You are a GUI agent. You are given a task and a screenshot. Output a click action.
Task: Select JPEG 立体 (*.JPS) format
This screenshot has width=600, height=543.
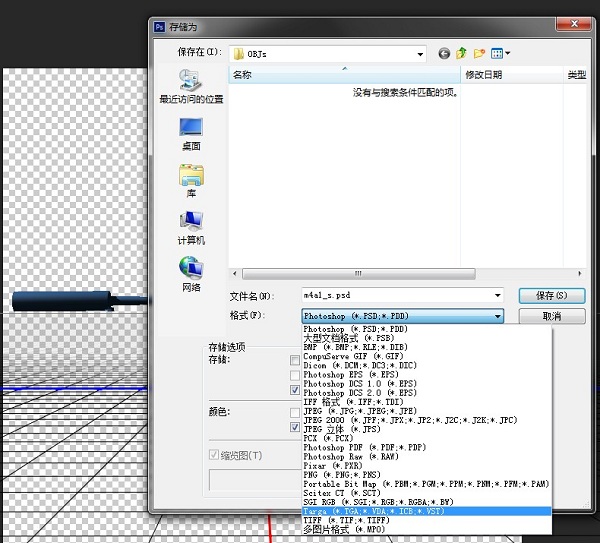click(x=427, y=429)
